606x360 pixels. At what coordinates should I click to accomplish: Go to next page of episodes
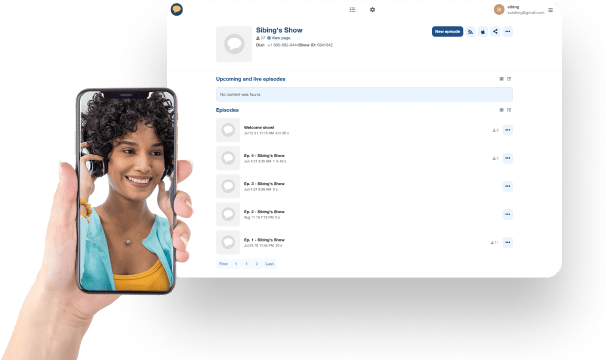pos(257,264)
